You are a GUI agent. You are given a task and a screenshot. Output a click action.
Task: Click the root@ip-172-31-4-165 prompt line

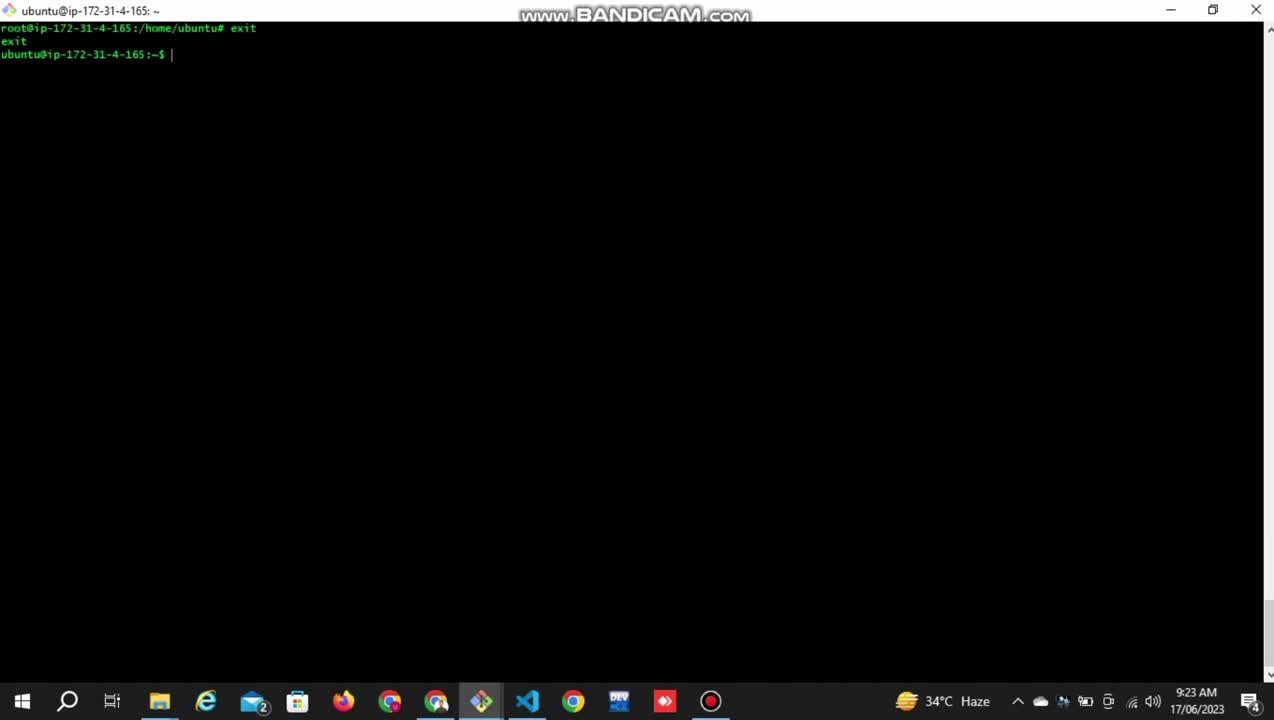coord(128,28)
